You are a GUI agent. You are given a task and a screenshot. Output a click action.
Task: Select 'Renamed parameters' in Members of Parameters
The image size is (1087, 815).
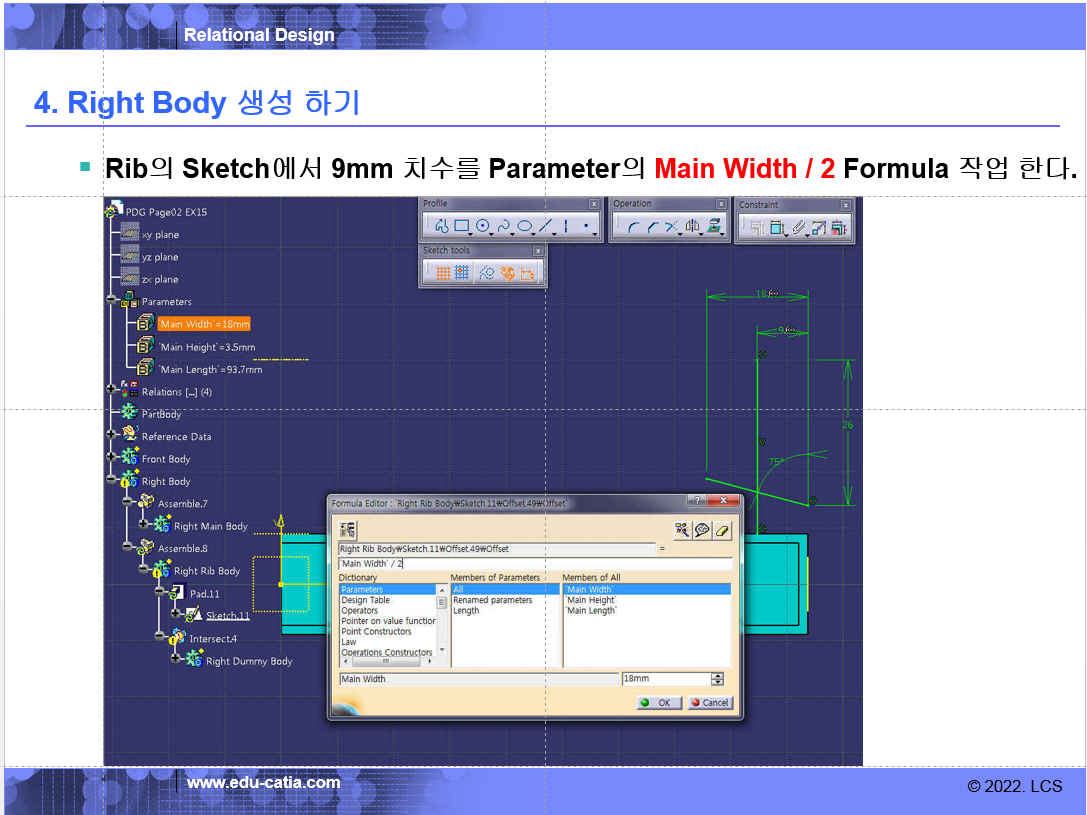[x=492, y=600]
